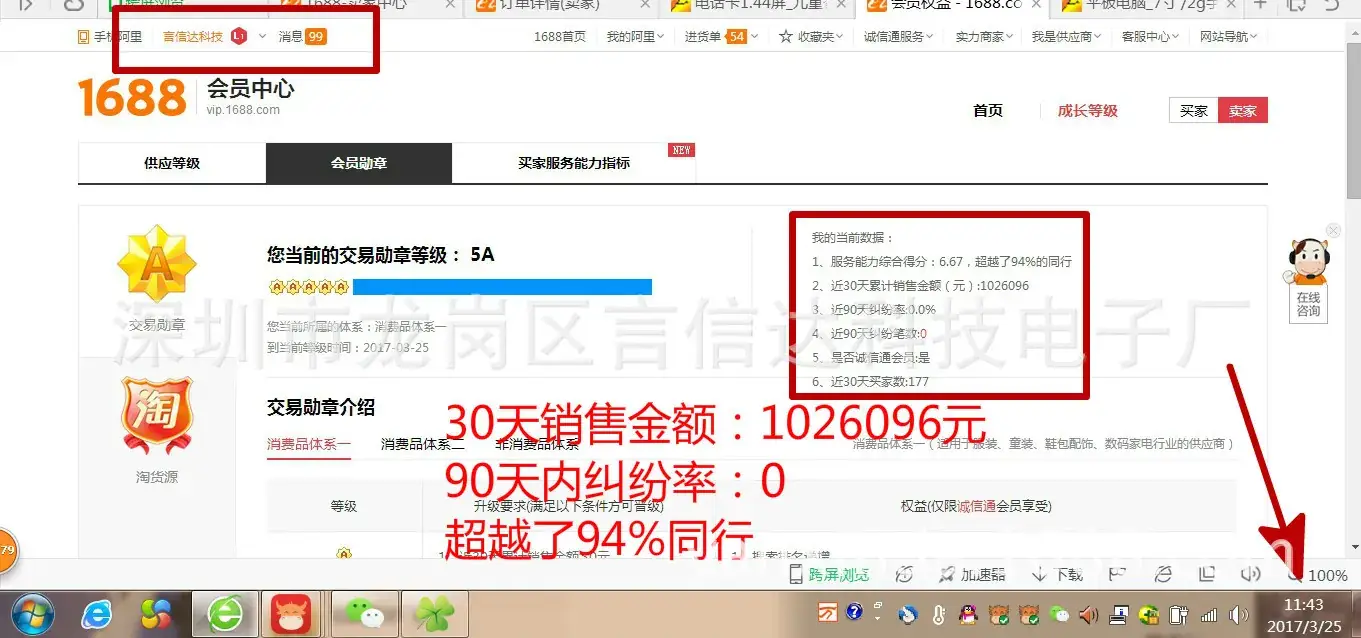Open the 360 browser taskbar button

tap(224, 614)
